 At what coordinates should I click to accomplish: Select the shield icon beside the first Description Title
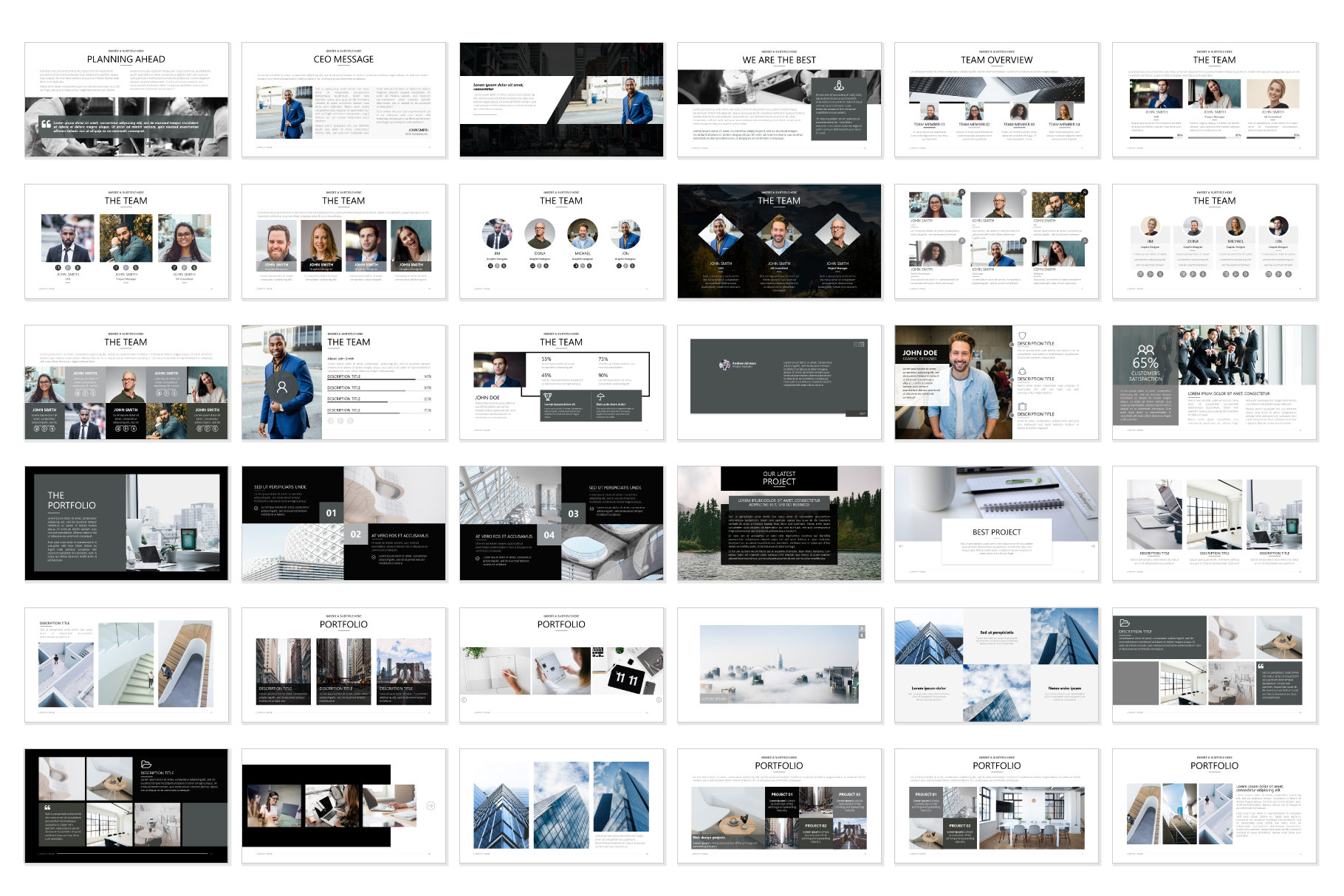tap(1022, 335)
